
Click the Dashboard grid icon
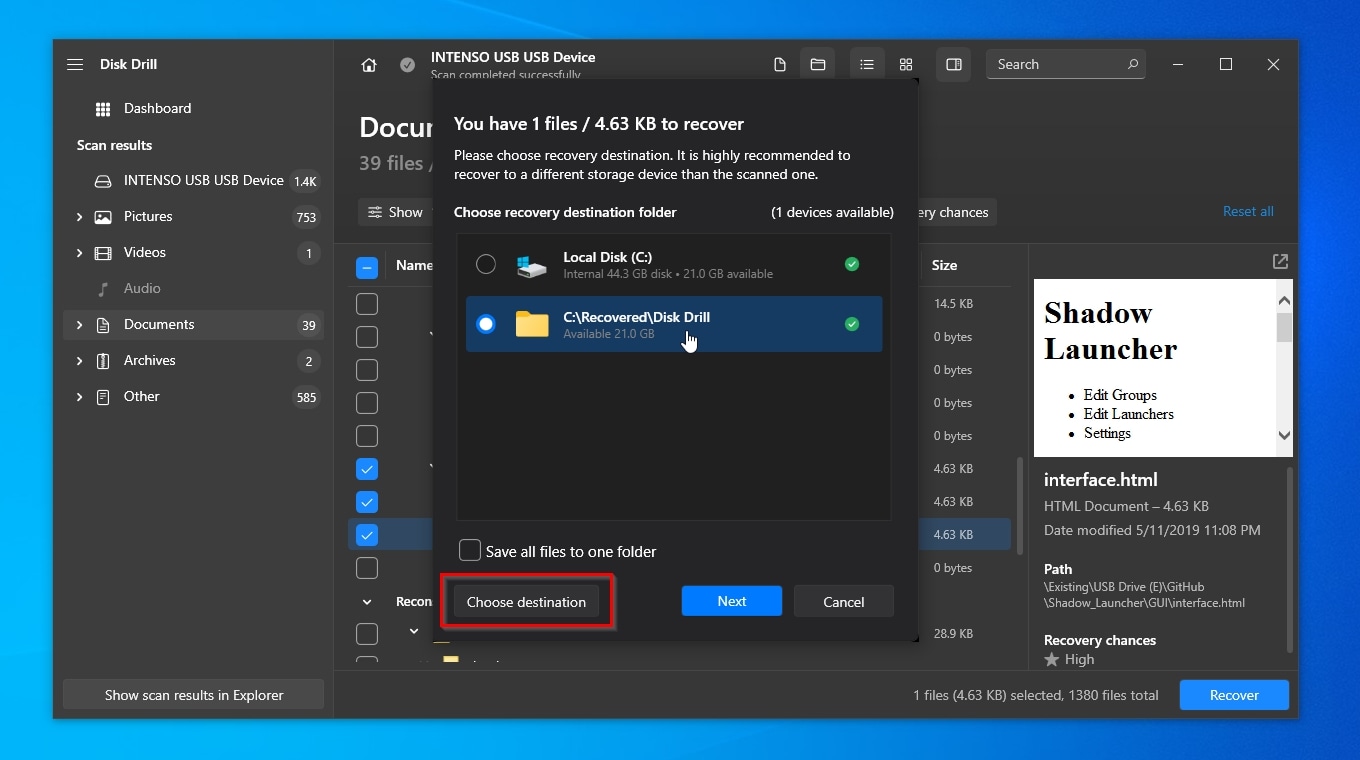coord(103,109)
